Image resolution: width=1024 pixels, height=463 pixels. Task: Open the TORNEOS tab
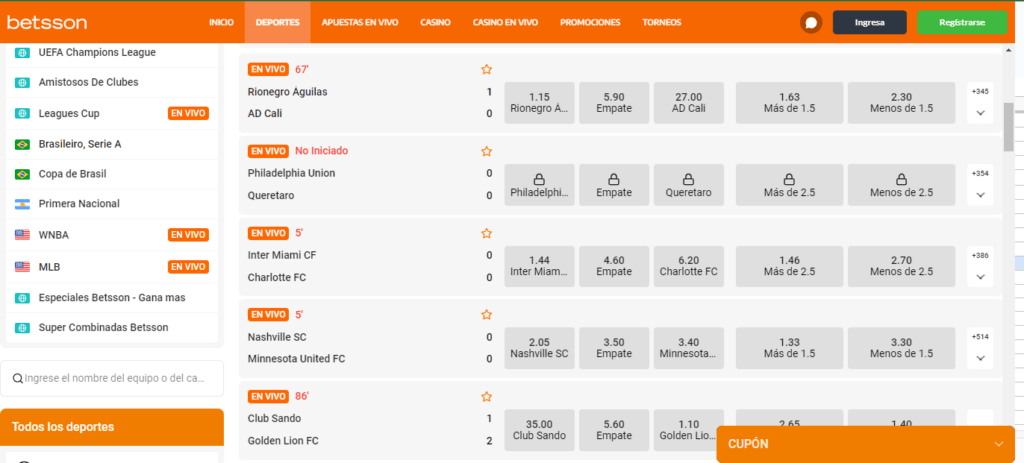(x=662, y=22)
